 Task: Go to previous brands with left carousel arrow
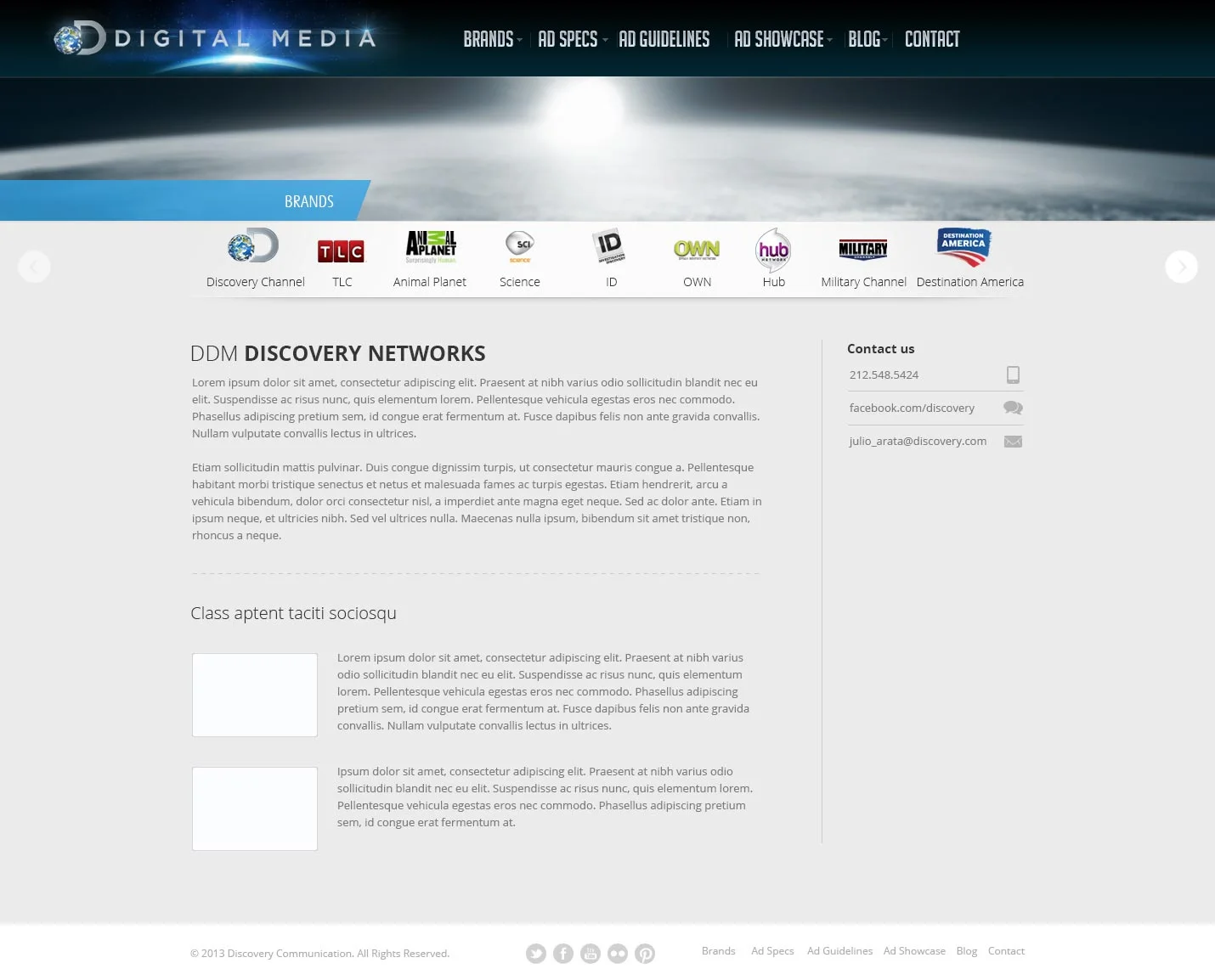34,267
